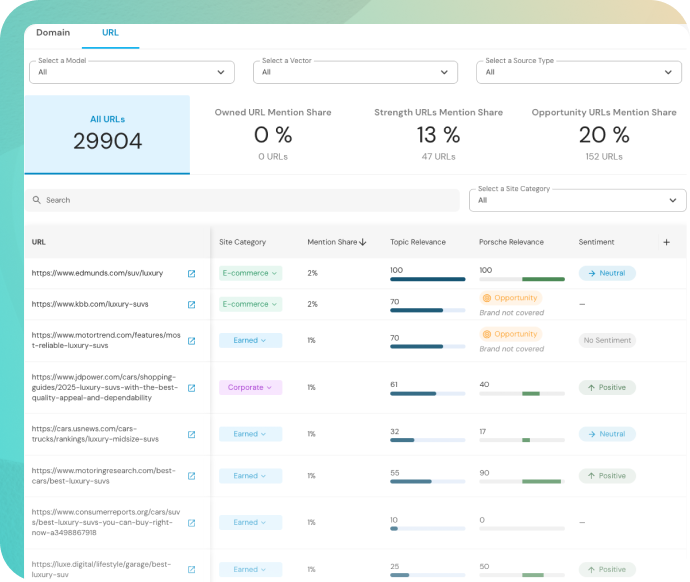Click the URL column header
The width and height of the screenshot is (690, 582).
coord(38,242)
